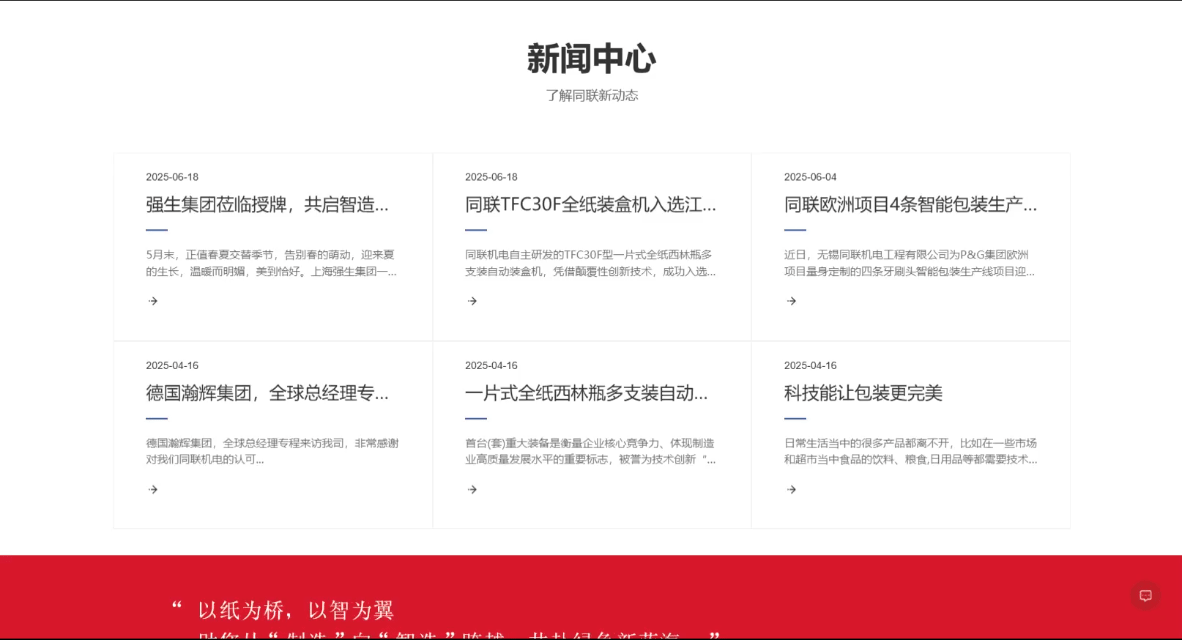1182x640 pixels.
Task: Open the 同联TFC30F全纸装盒机入选 article link
Action: pos(589,204)
